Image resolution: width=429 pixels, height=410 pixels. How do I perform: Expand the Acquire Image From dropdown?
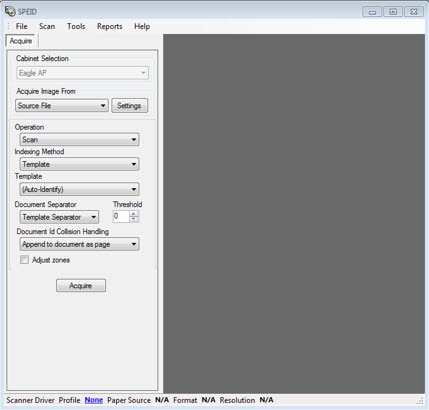(62, 106)
